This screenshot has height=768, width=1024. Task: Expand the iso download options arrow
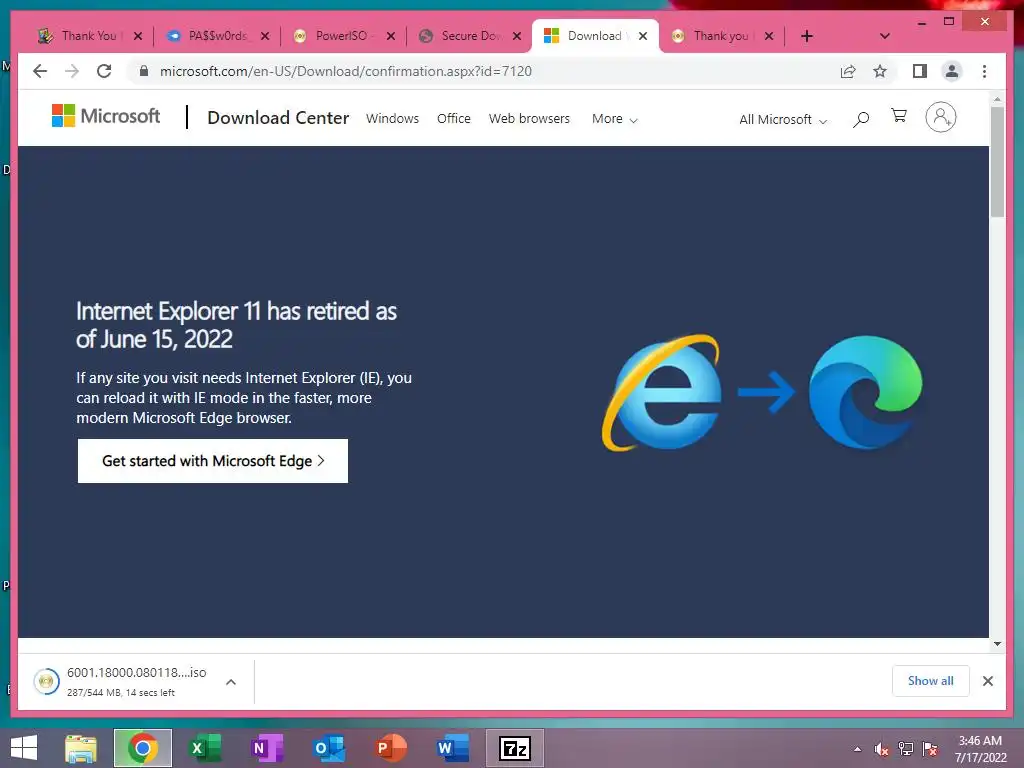click(x=231, y=682)
